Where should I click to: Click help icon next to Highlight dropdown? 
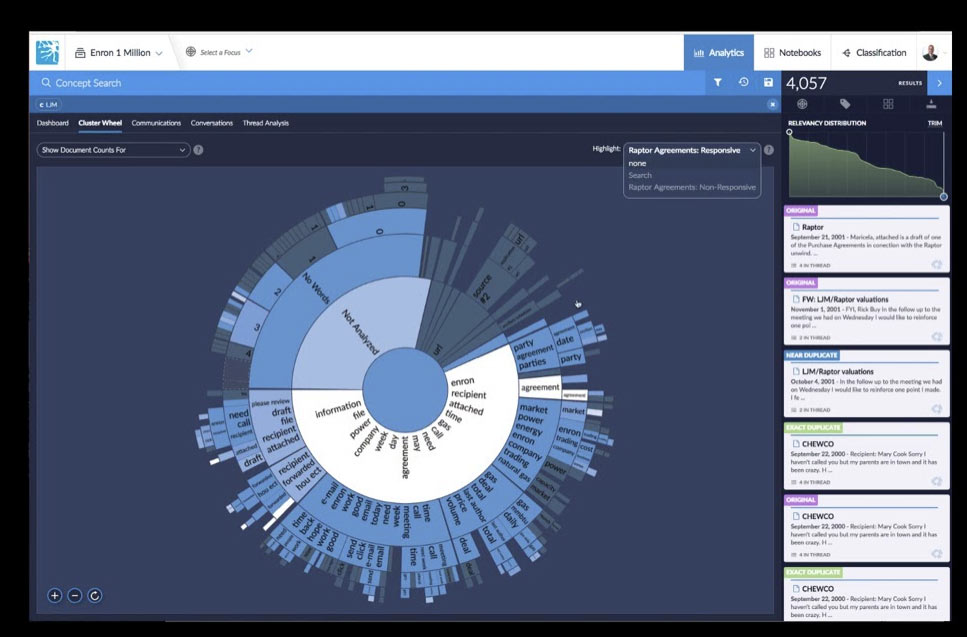(x=768, y=150)
